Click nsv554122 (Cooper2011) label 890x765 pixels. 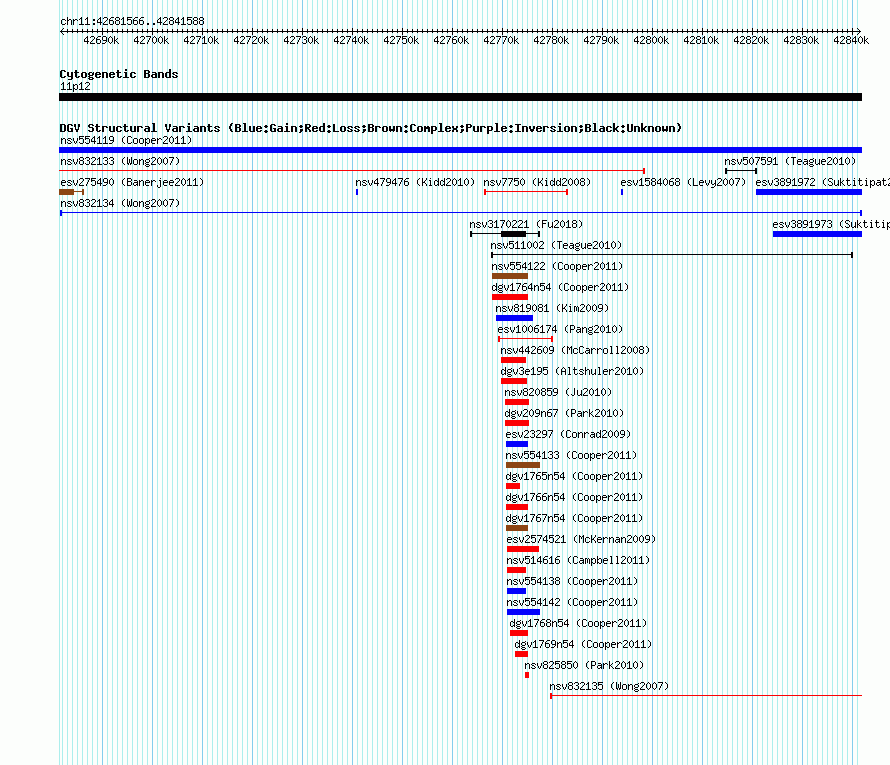pos(557,266)
